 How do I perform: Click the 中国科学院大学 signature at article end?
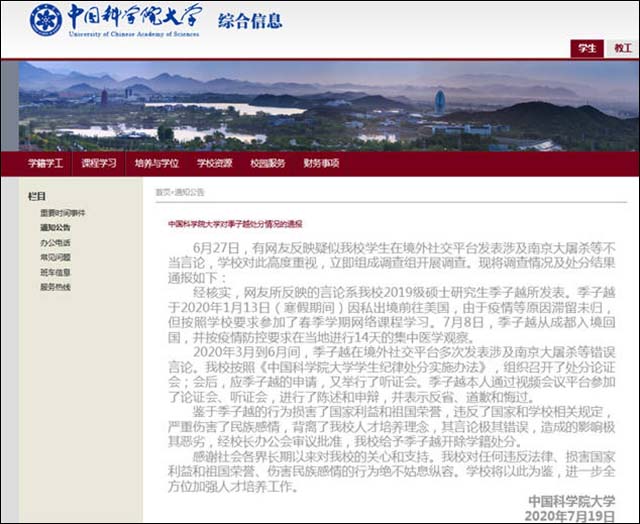571,501
